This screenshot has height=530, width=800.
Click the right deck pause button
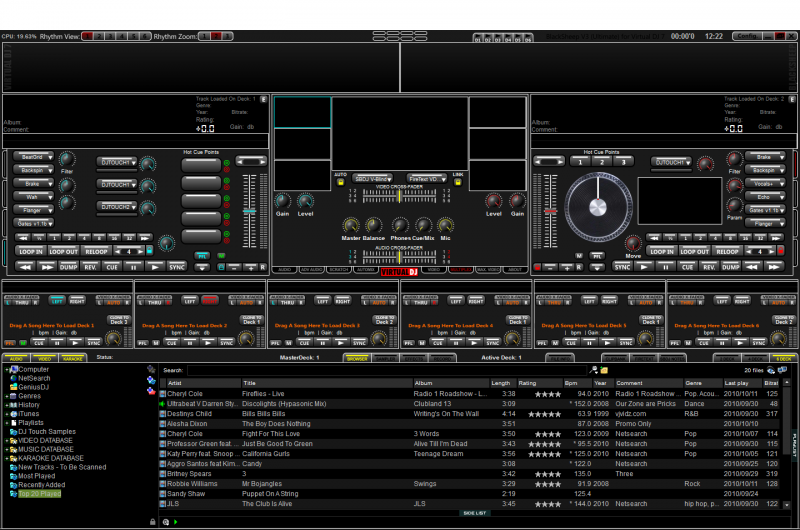tap(665, 267)
